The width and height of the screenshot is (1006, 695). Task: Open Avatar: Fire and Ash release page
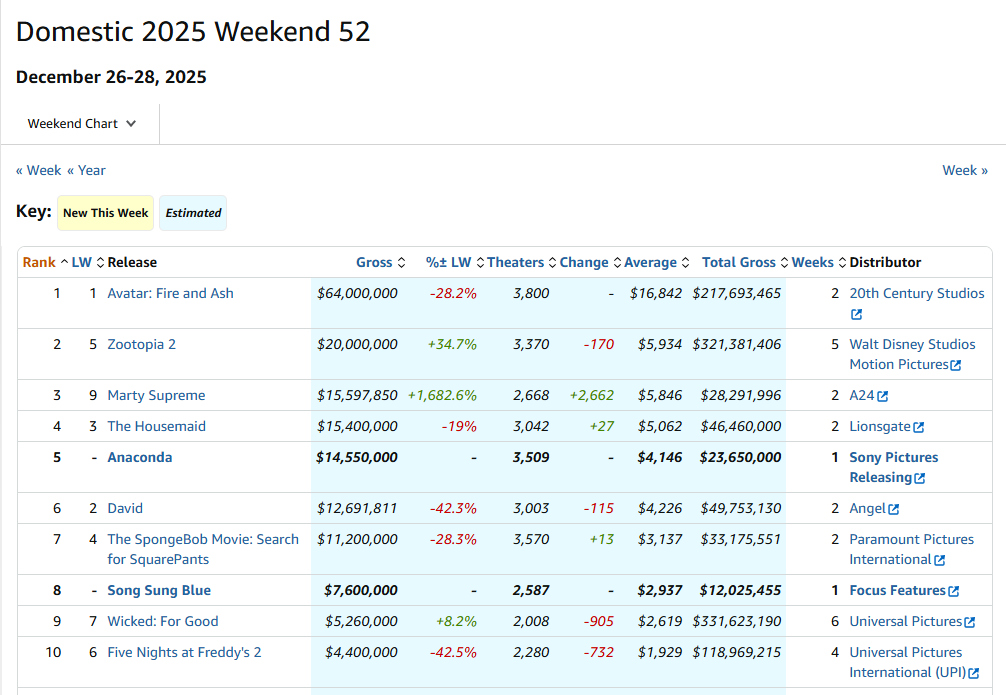pos(170,293)
